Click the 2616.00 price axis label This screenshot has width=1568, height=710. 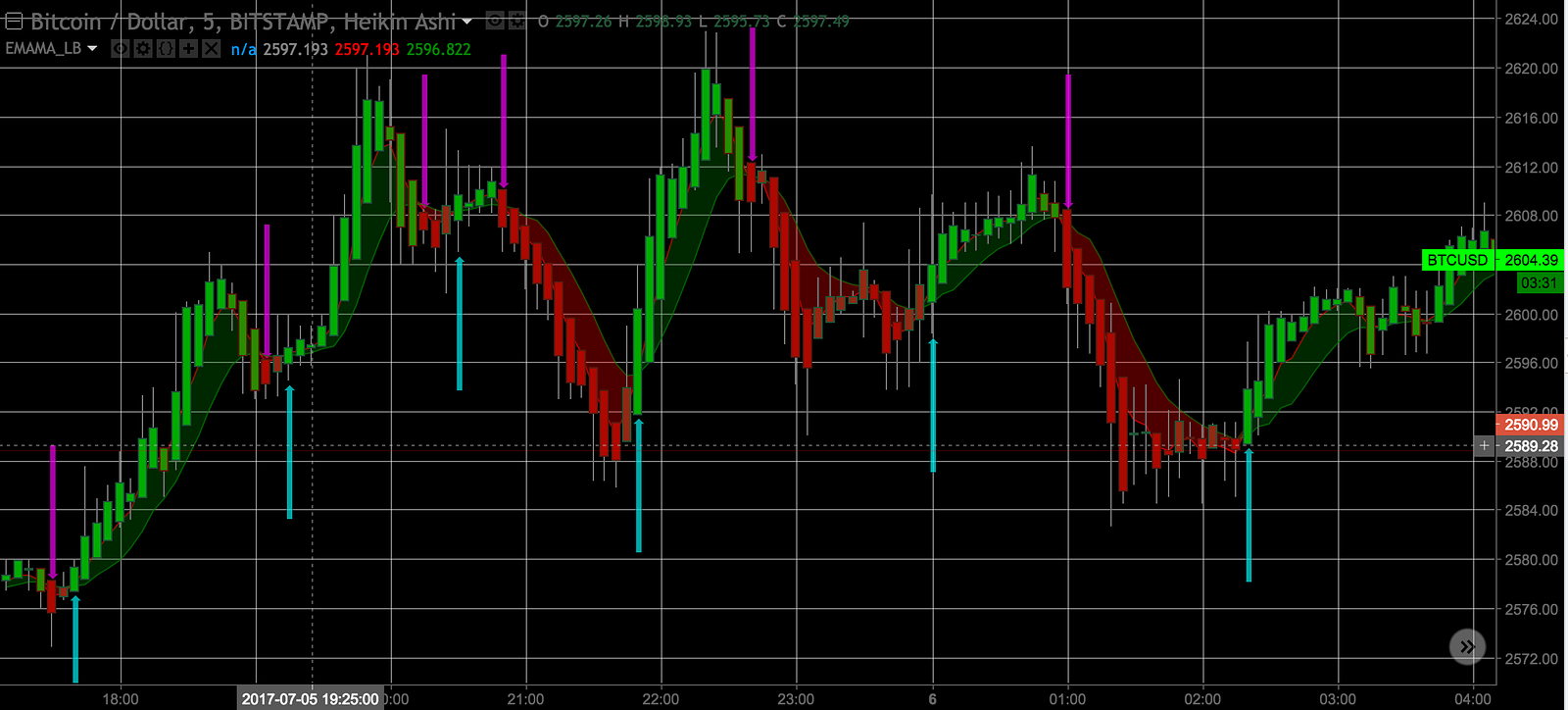1531,118
